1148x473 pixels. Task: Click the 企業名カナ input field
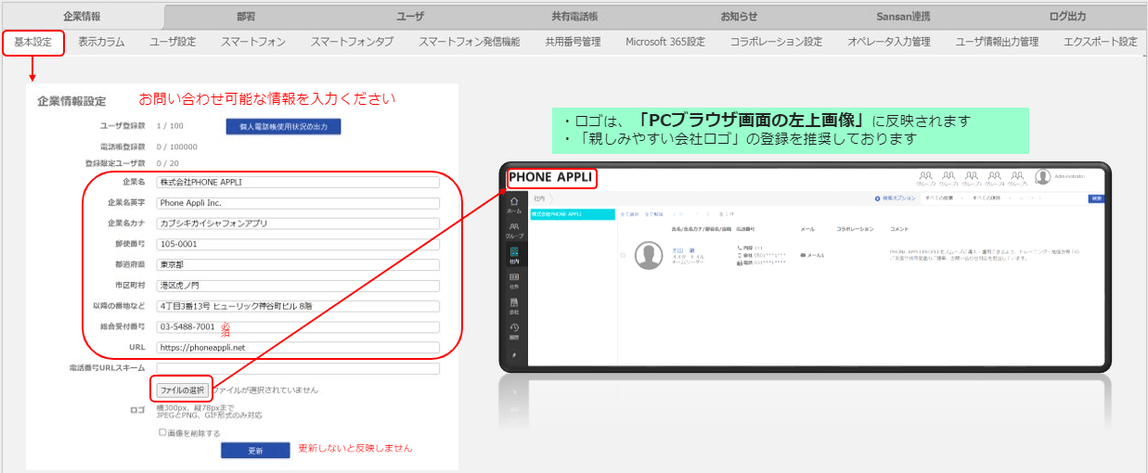(298, 223)
